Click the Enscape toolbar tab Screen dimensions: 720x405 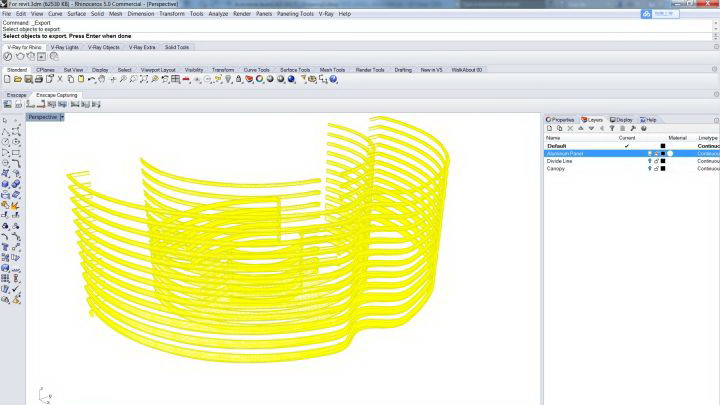(17, 95)
